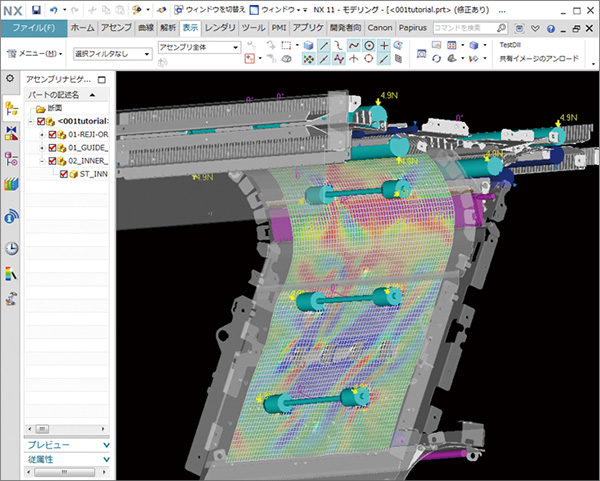Click the help question mark icon

(551, 29)
